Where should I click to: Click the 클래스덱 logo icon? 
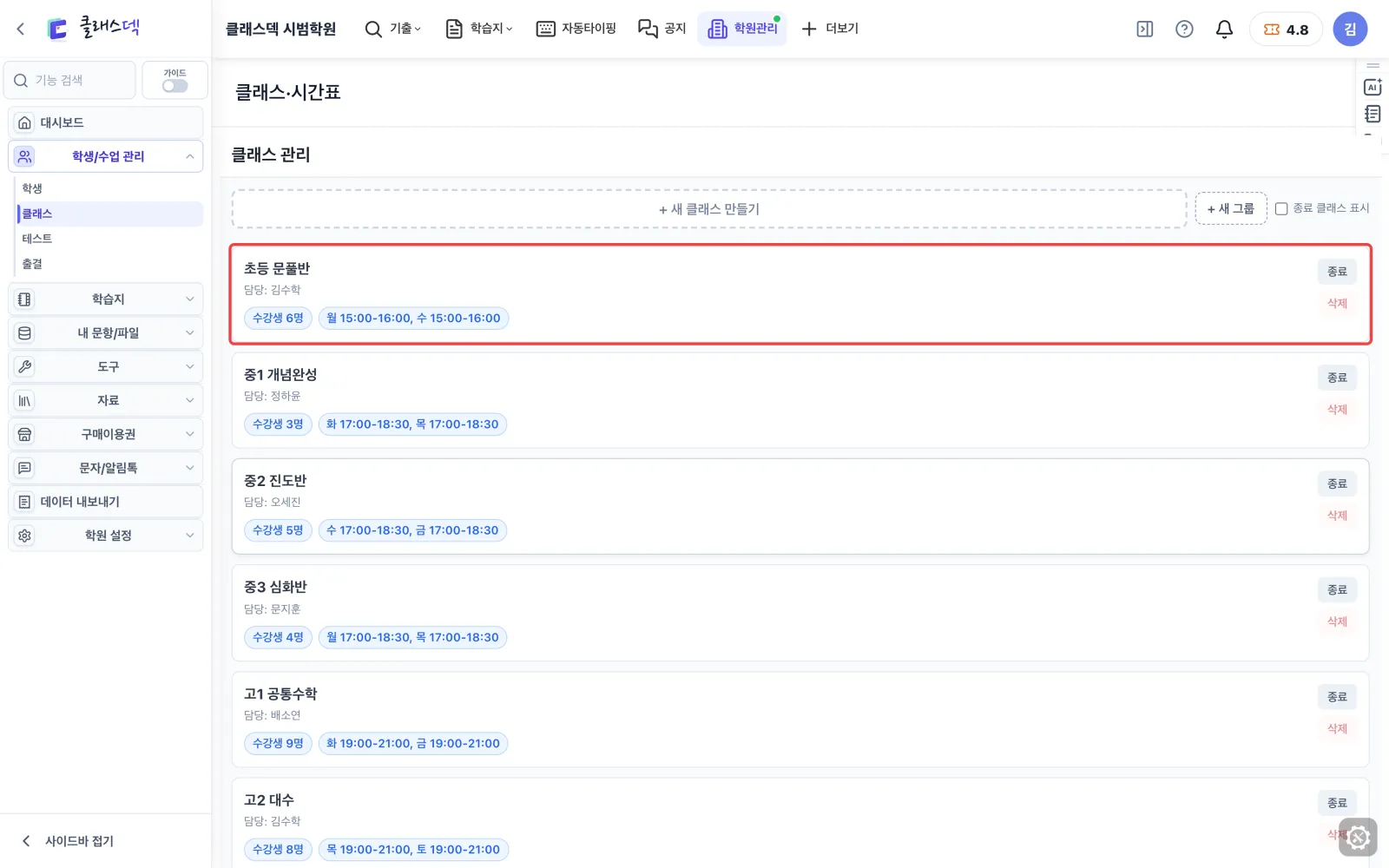pos(57,29)
